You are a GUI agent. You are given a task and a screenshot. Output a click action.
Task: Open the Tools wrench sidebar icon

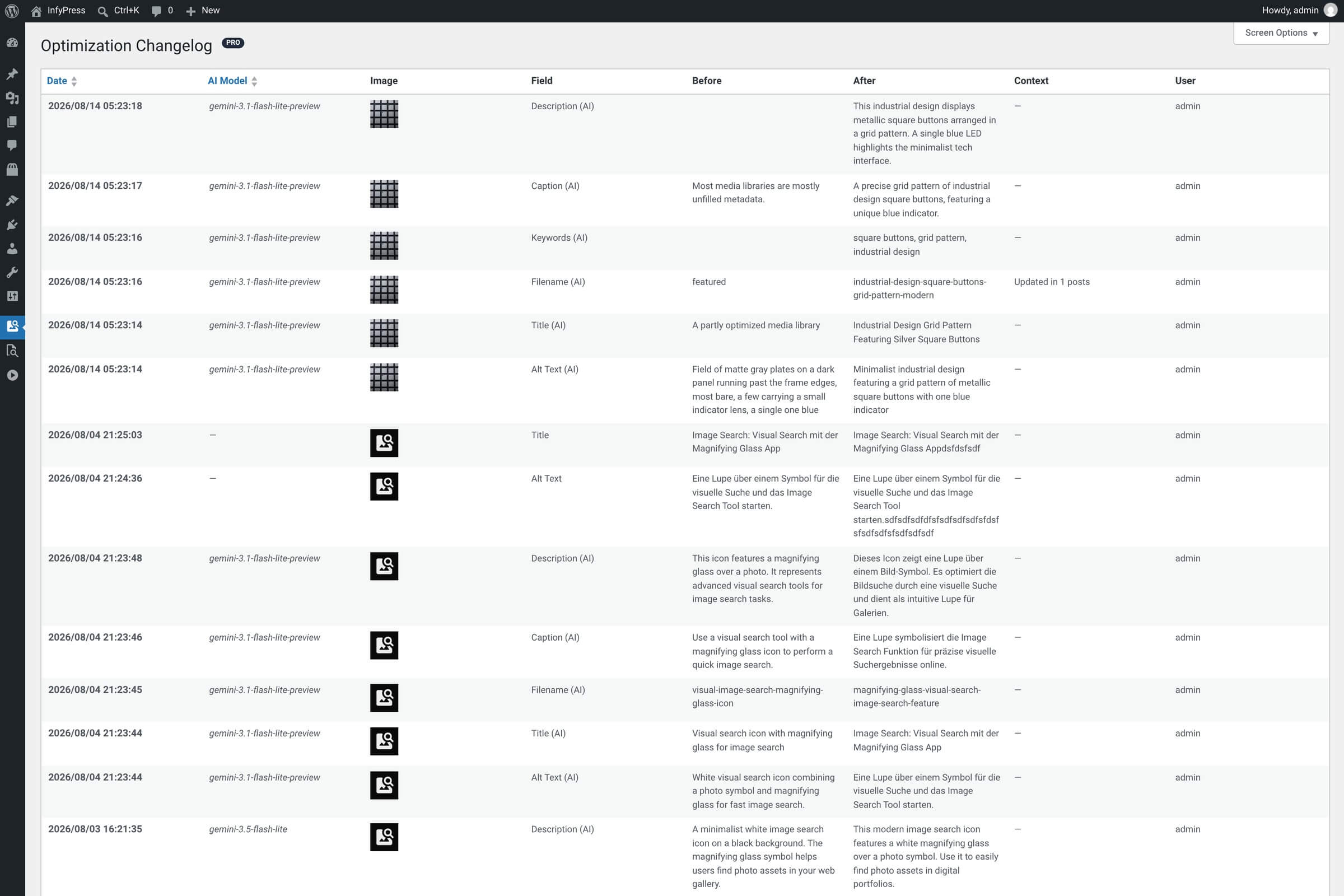tap(12, 272)
